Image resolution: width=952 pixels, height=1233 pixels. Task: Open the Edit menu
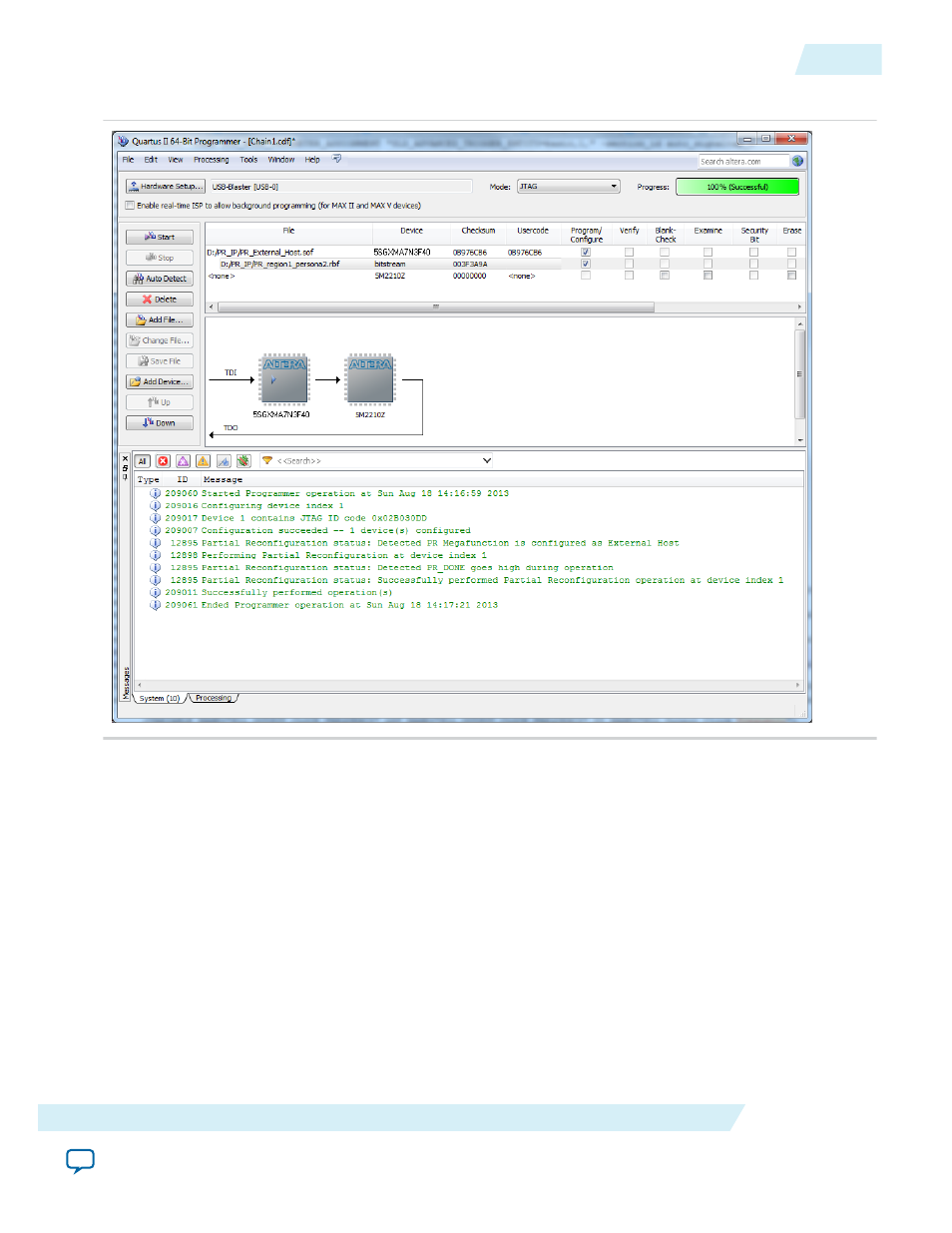(151, 160)
